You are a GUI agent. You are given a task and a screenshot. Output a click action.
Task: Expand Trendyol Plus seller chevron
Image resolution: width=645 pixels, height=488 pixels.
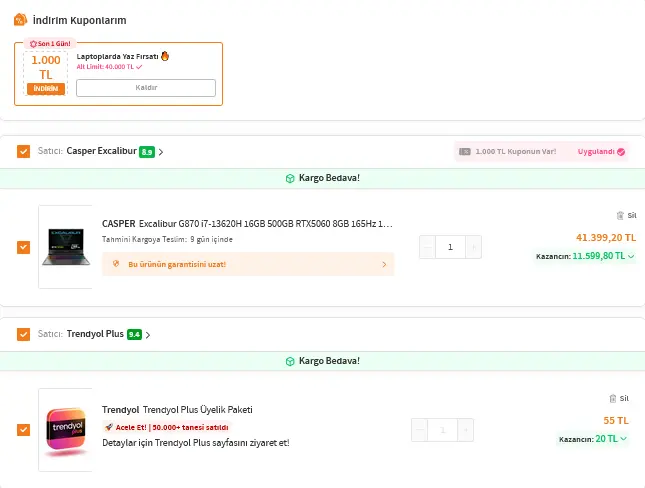click(148, 335)
